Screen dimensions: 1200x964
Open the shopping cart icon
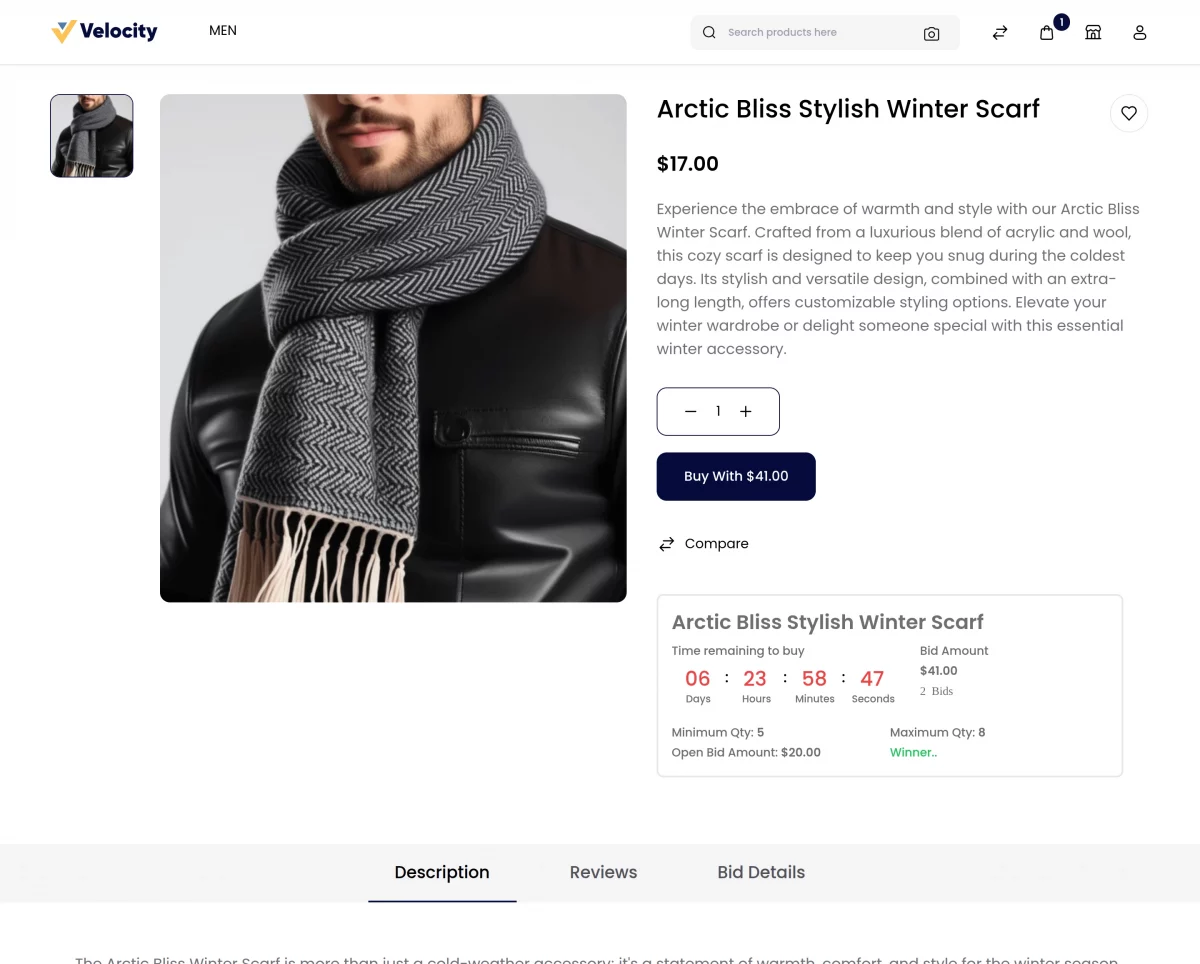[x=1046, y=32]
